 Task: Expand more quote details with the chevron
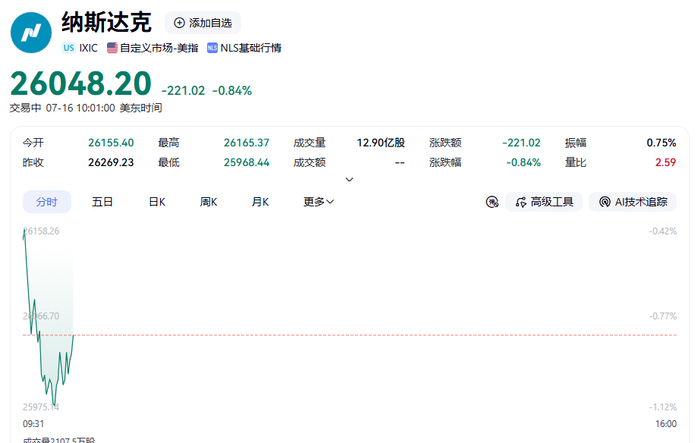point(350,180)
